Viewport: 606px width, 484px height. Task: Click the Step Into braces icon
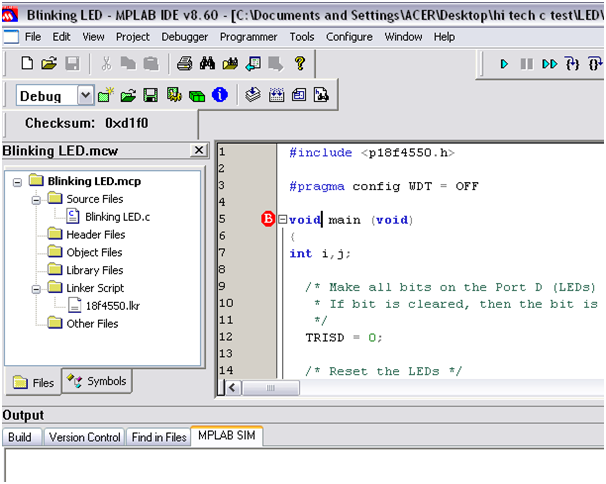[572, 63]
